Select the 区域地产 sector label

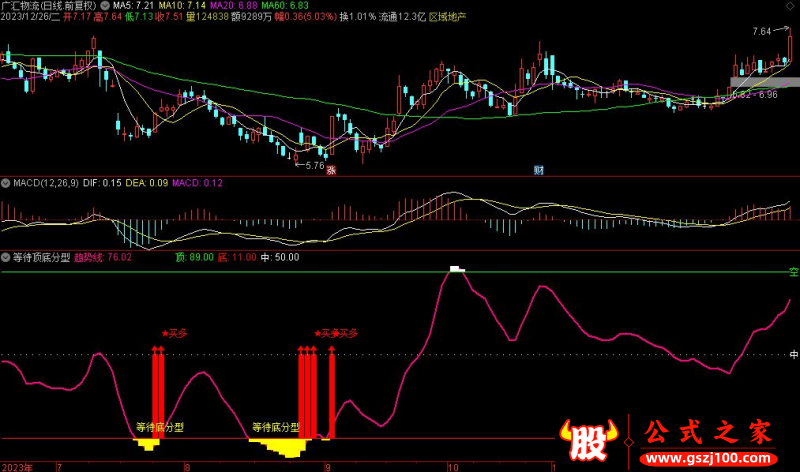448,17
